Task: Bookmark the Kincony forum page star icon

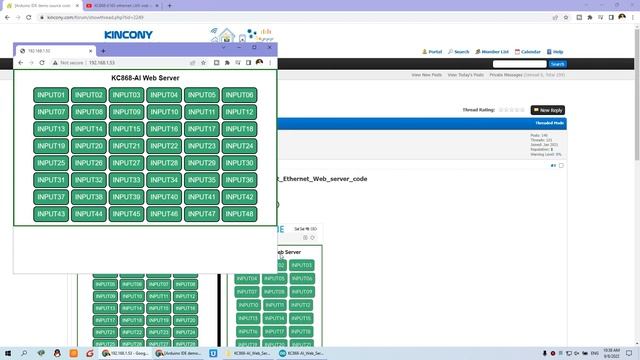Action: pyautogui.click(x=566, y=18)
